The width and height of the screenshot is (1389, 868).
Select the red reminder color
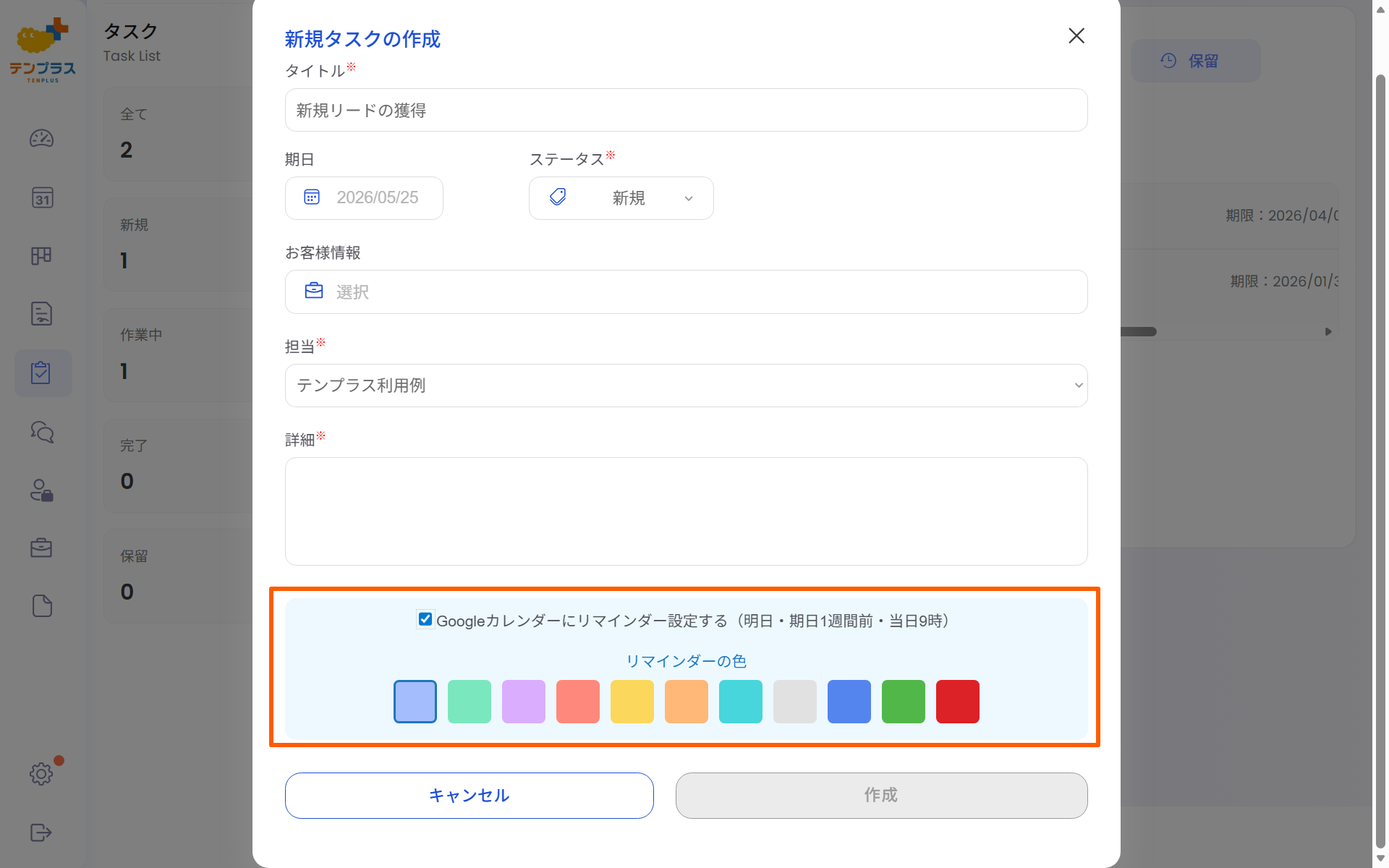point(958,702)
